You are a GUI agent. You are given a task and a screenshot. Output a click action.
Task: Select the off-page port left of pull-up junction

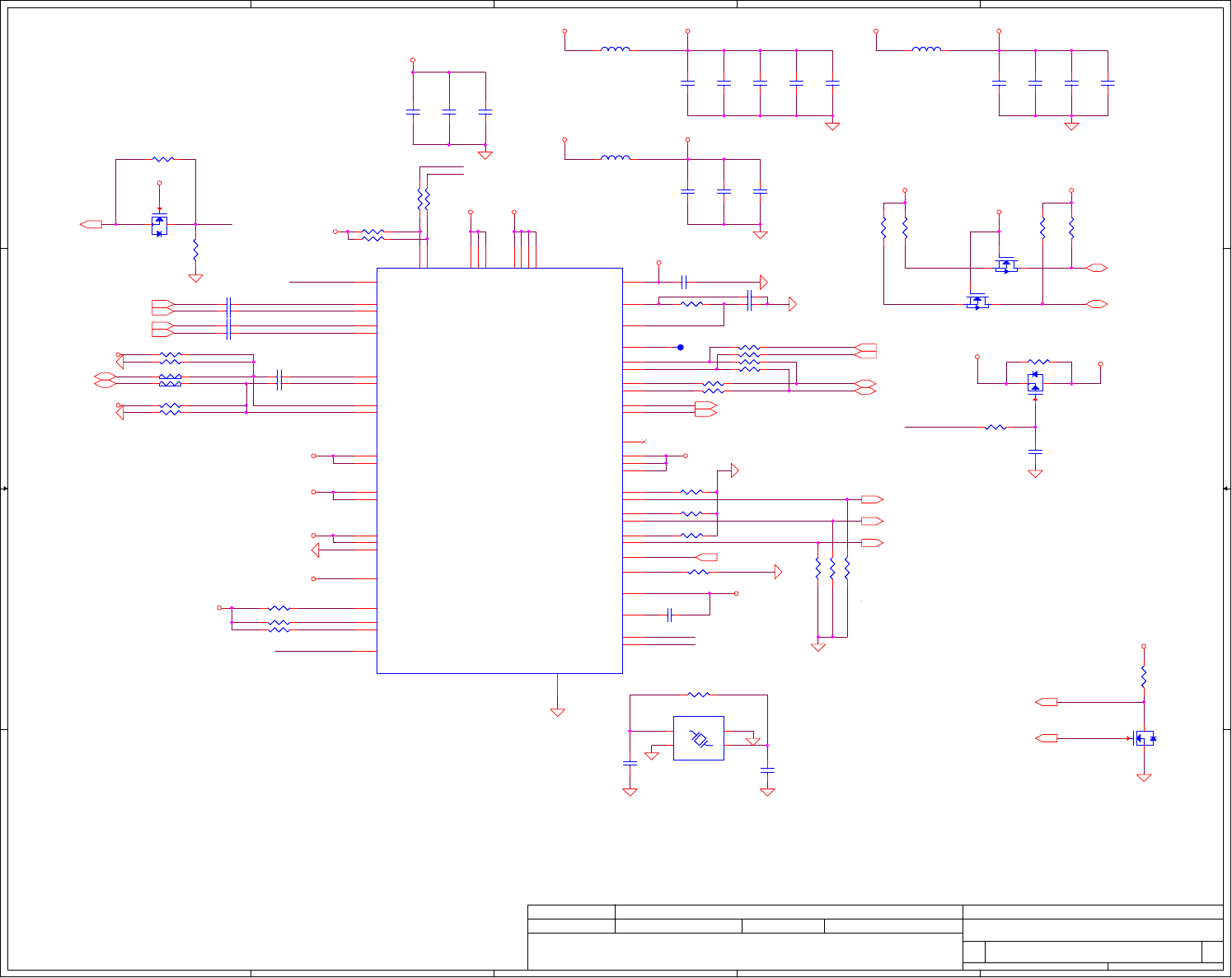pyautogui.click(x=1047, y=702)
